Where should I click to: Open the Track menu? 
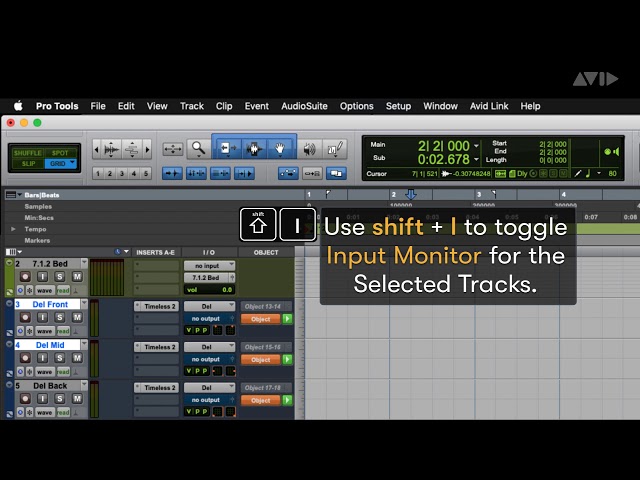click(x=192, y=106)
